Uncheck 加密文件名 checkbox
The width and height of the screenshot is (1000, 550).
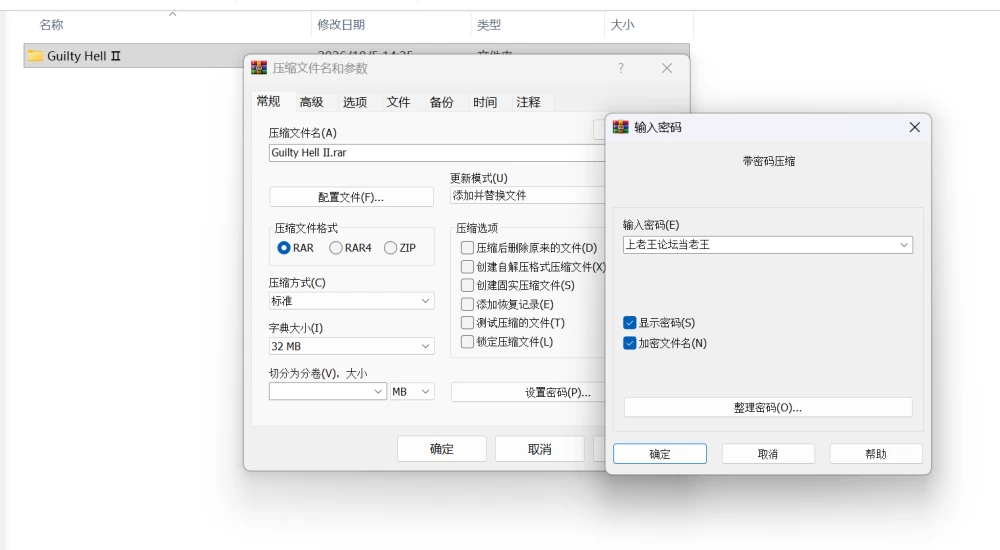(629, 343)
